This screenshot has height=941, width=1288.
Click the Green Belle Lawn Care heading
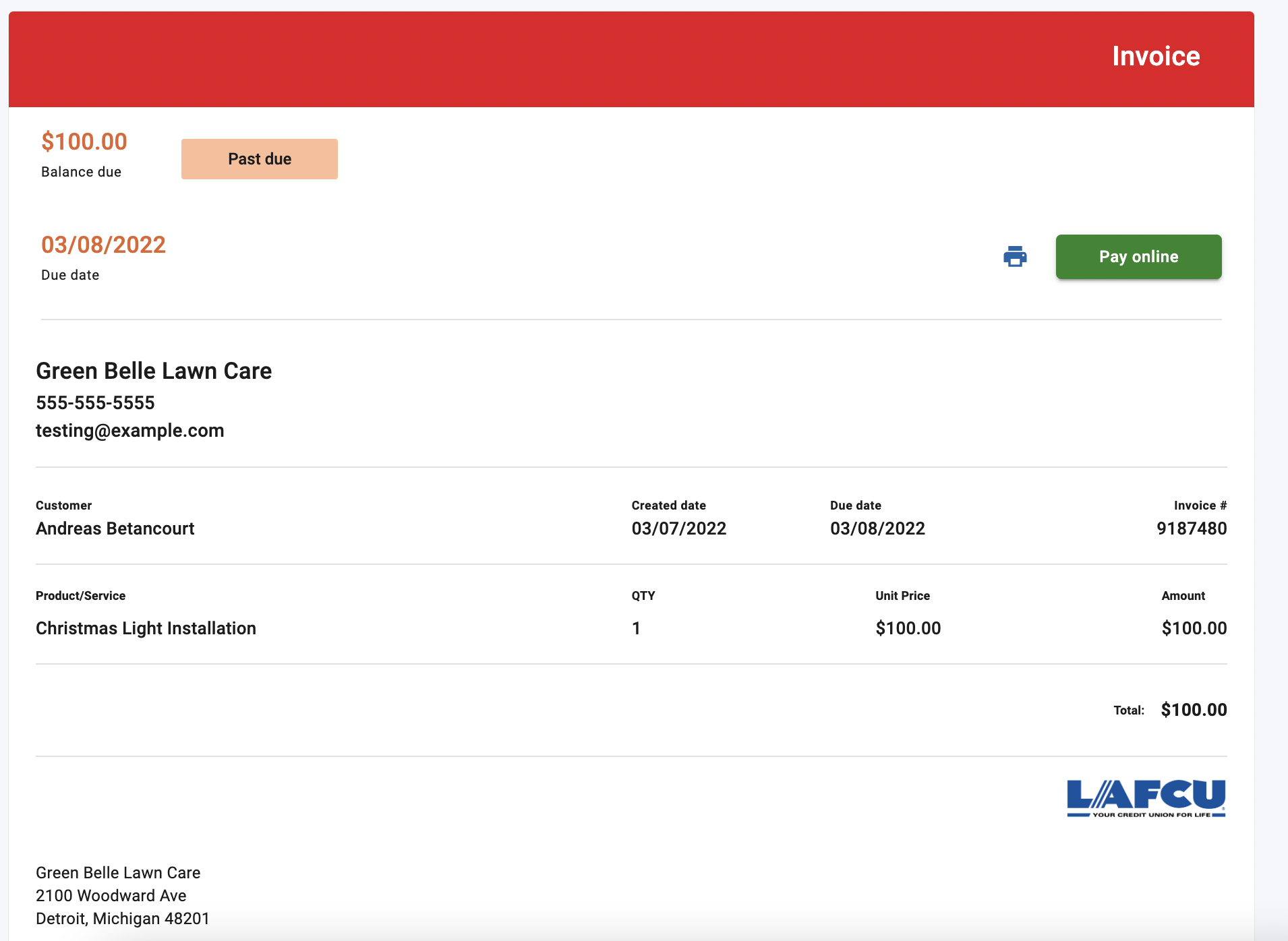154,371
